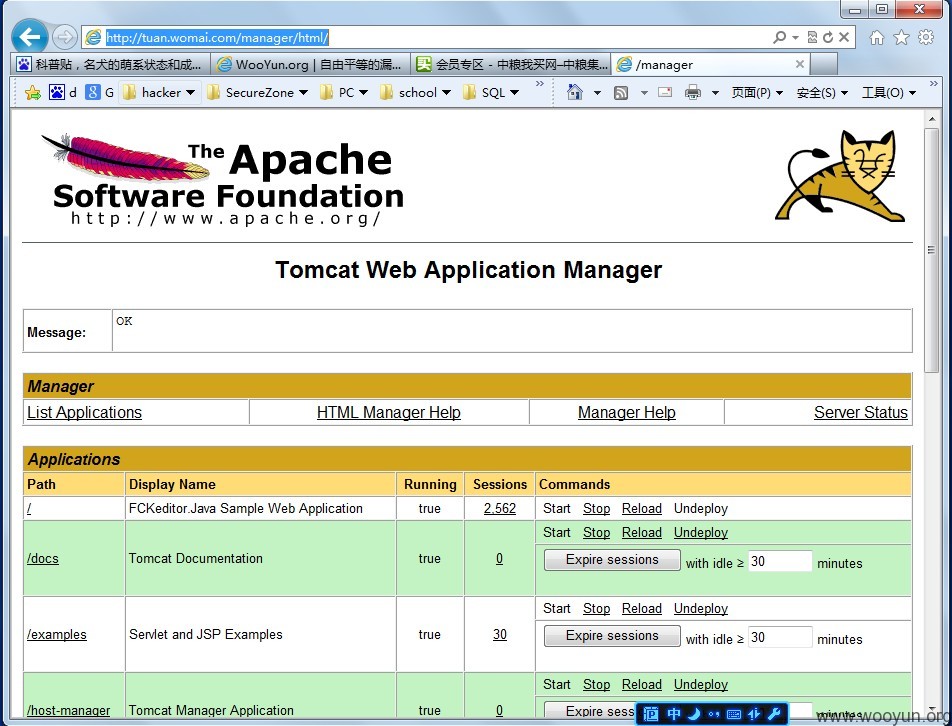
Task: Click the IME Chinese mode icon 中
Action: pyautogui.click(x=673, y=714)
